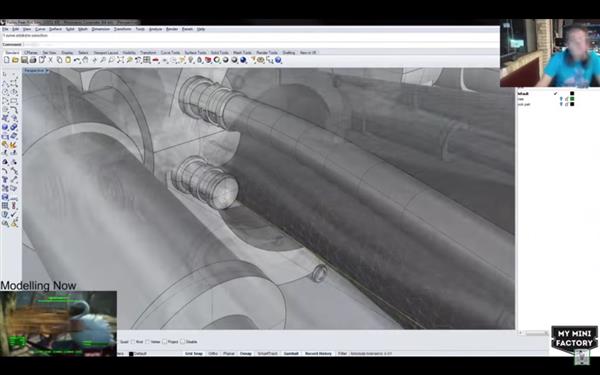This screenshot has height=375, width=600.
Task: Click the blue Help sphere icon
Action: [278, 60]
